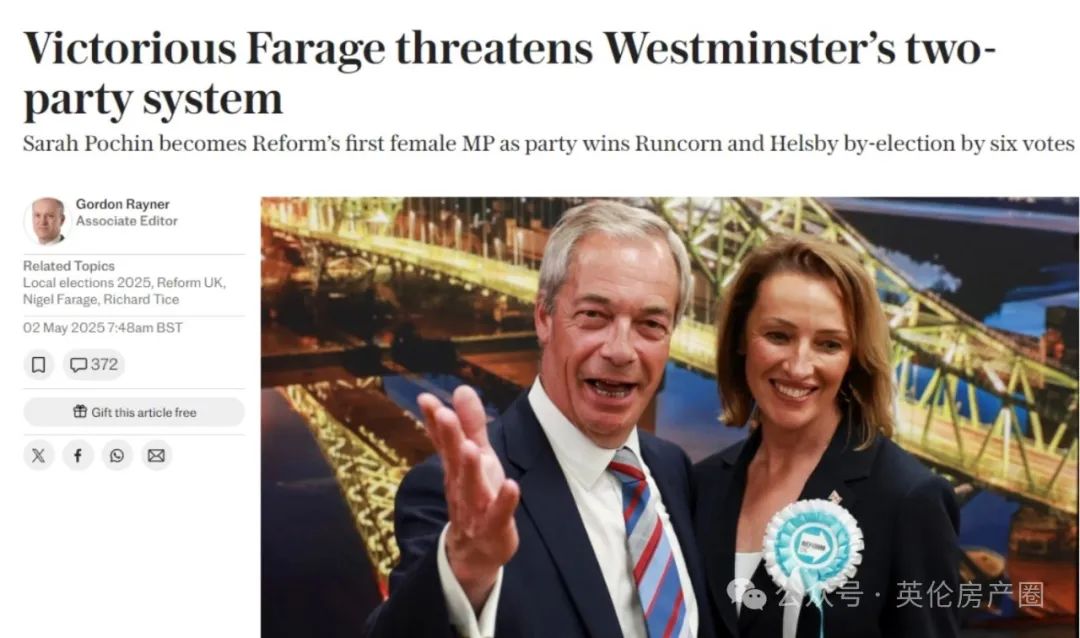Viewport: 1080px width, 638px height.
Task: Click the main Farage article photo
Action: pyautogui.click(x=669, y=418)
